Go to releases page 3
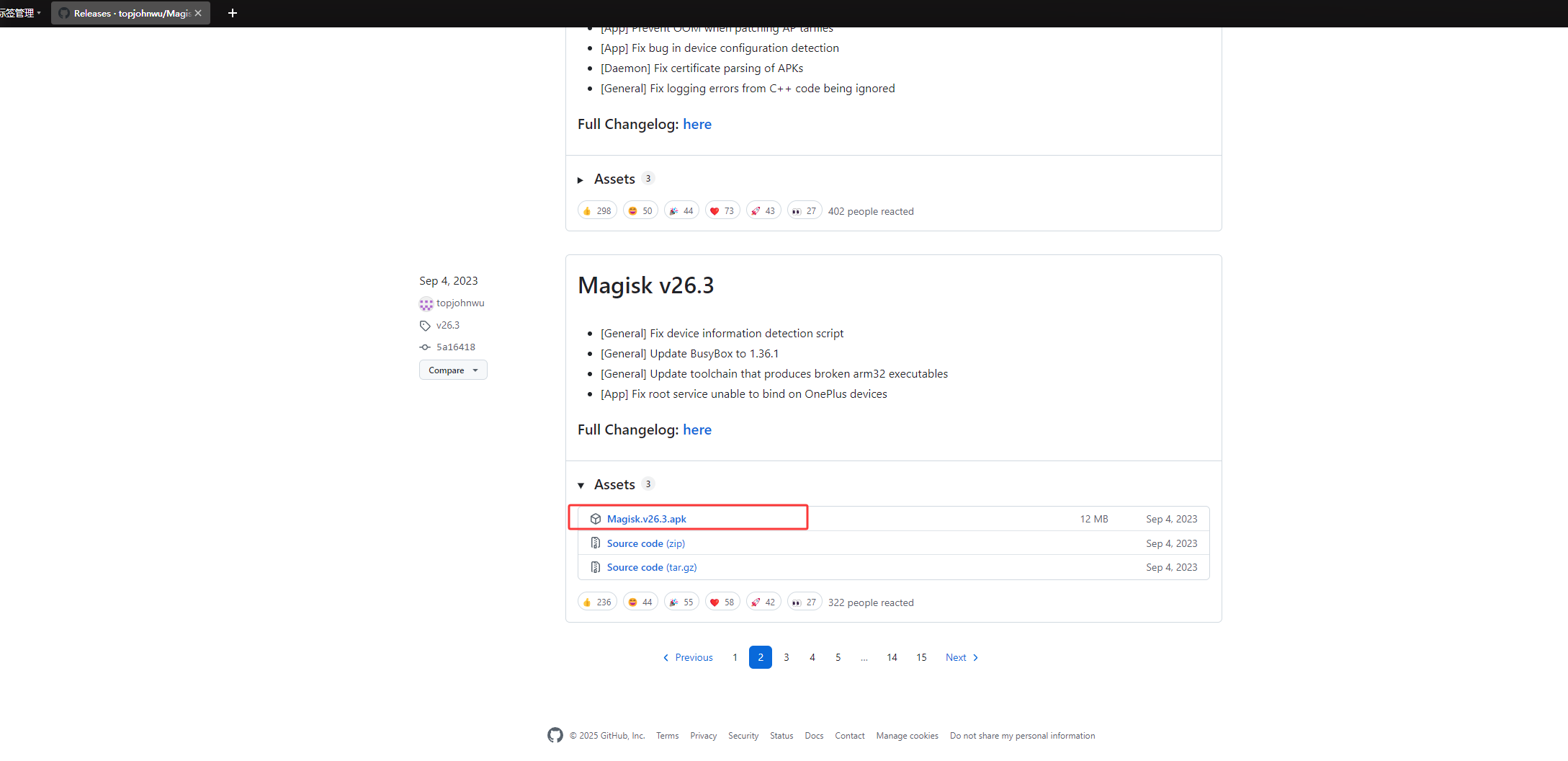Image resolution: width=1568 pixels, height=761 pixels. [787, 657]
